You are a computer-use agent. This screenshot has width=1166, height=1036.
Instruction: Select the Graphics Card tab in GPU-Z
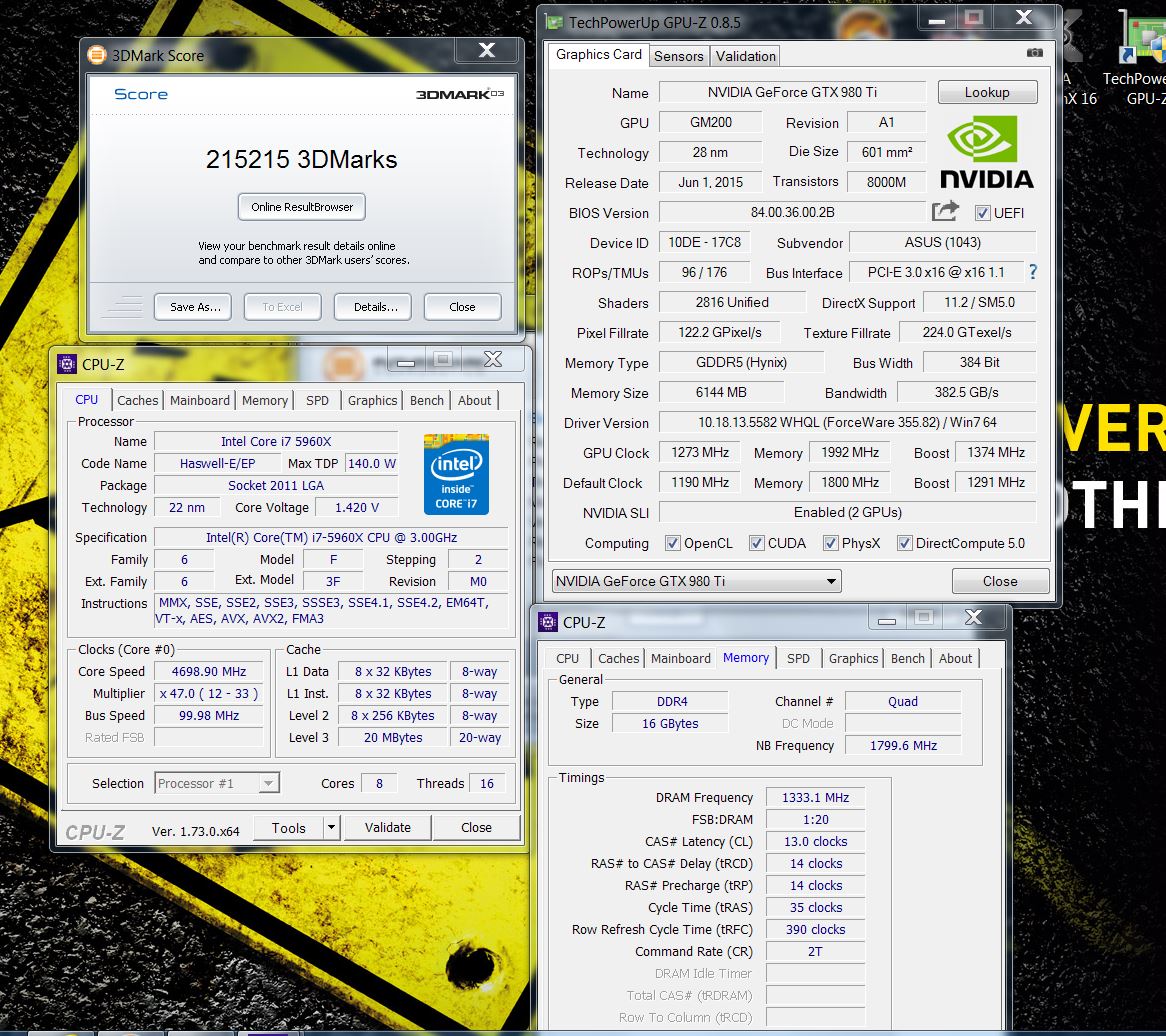599,54
